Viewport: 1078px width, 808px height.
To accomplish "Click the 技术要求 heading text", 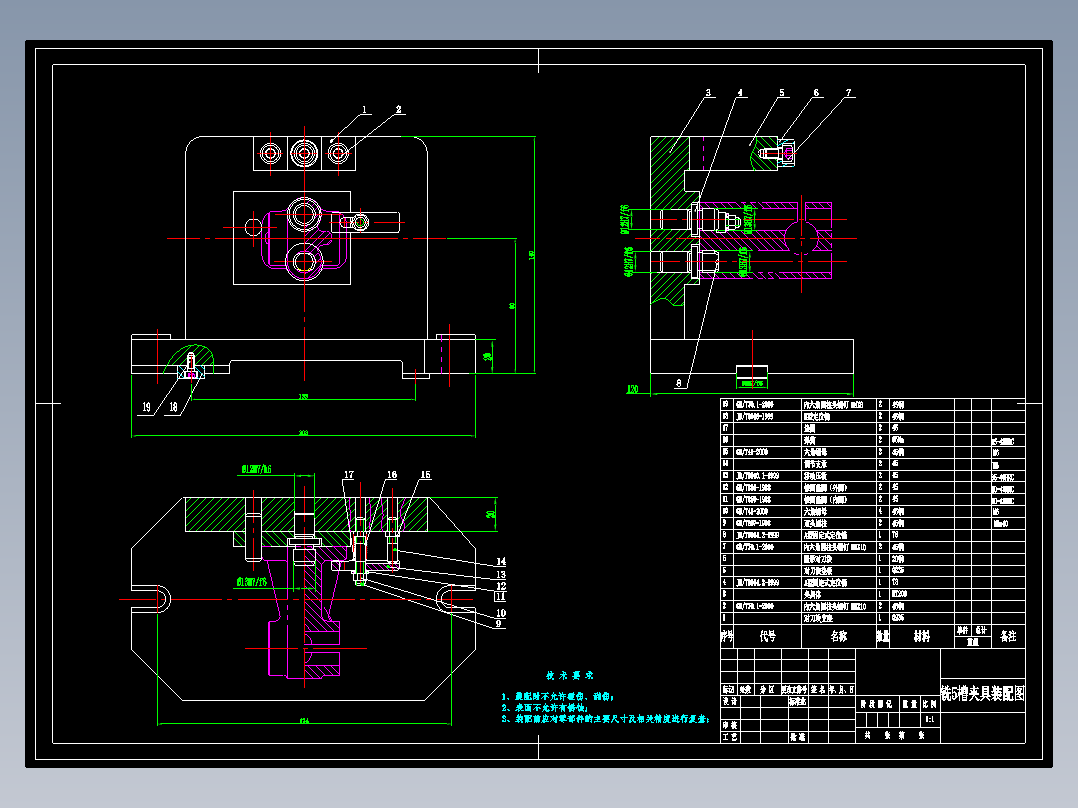I will pos(570,675).
